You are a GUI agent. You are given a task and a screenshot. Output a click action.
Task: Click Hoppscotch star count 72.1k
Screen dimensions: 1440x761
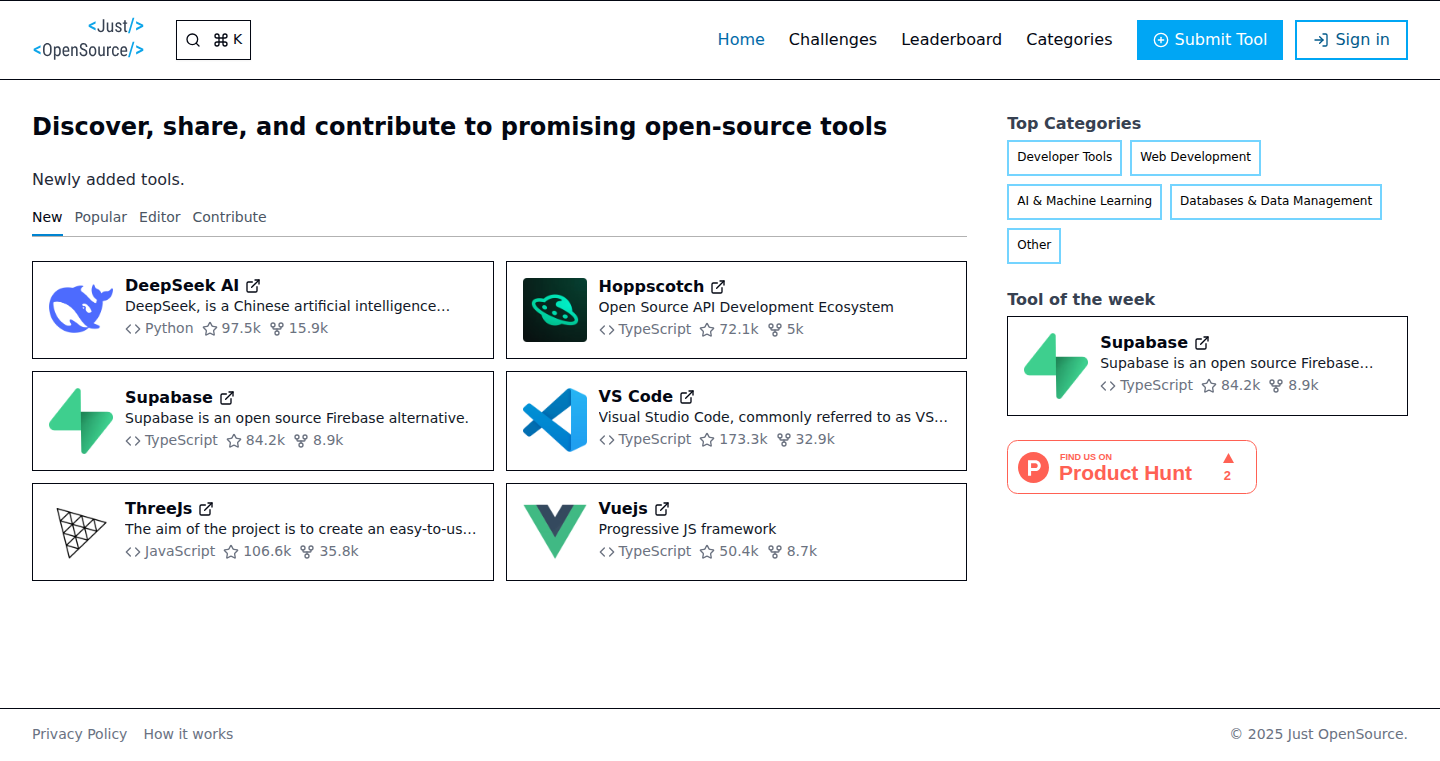point(729,329)
